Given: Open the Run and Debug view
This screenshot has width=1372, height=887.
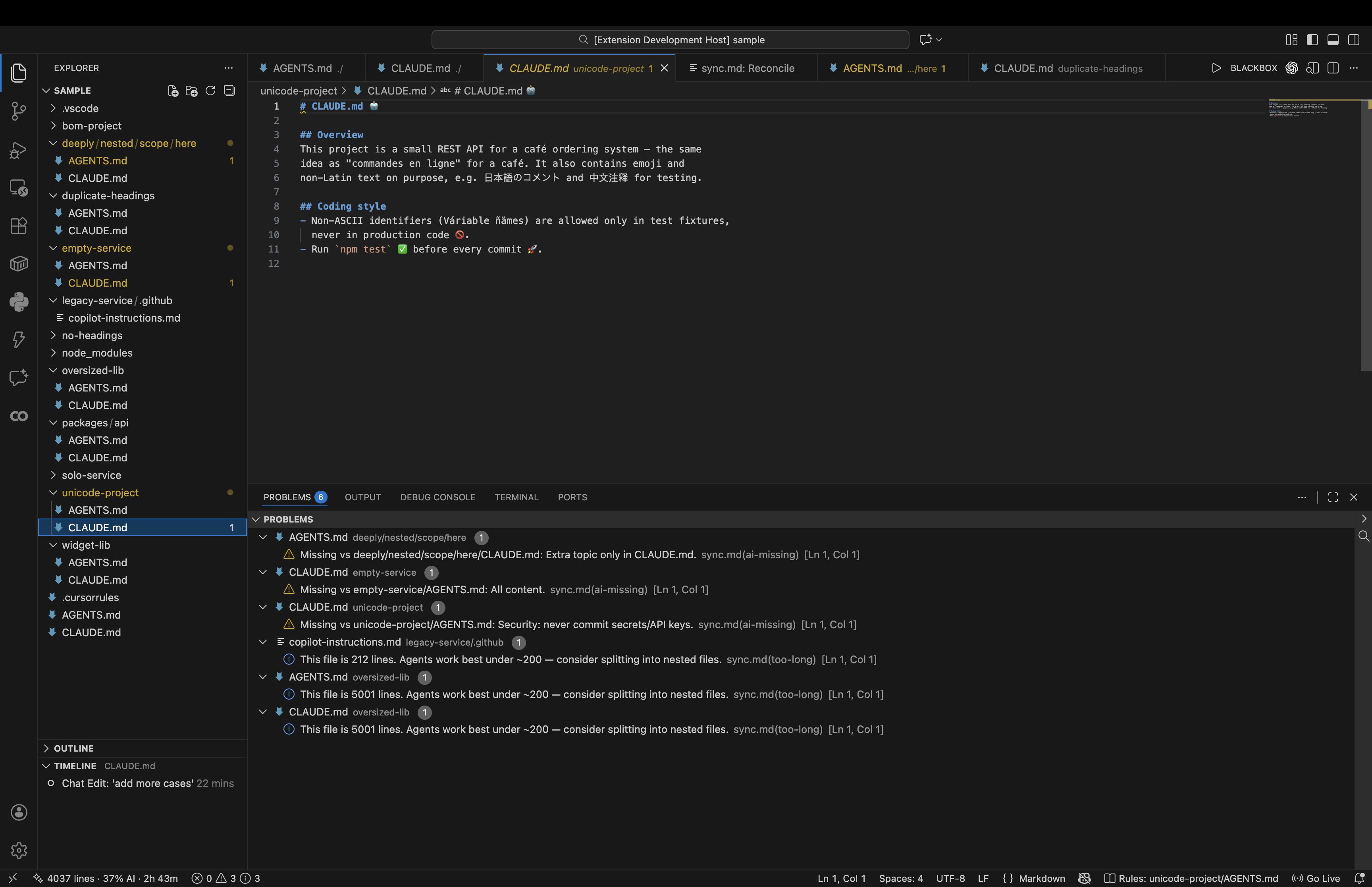Looking at the screenshot, I should click(x=18, y=150).
